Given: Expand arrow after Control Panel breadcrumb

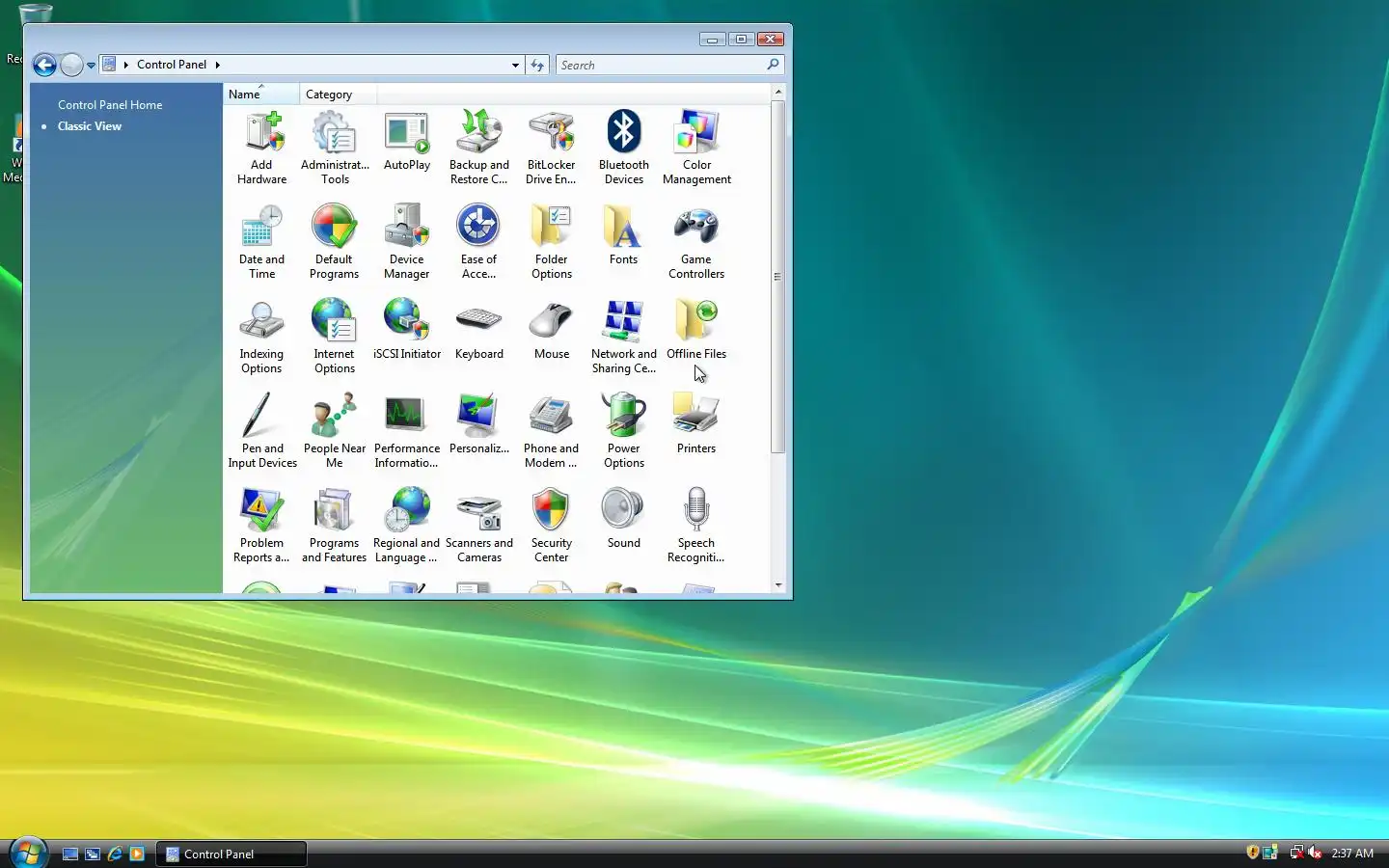Looking at the screenshot, I should (218, 65).
